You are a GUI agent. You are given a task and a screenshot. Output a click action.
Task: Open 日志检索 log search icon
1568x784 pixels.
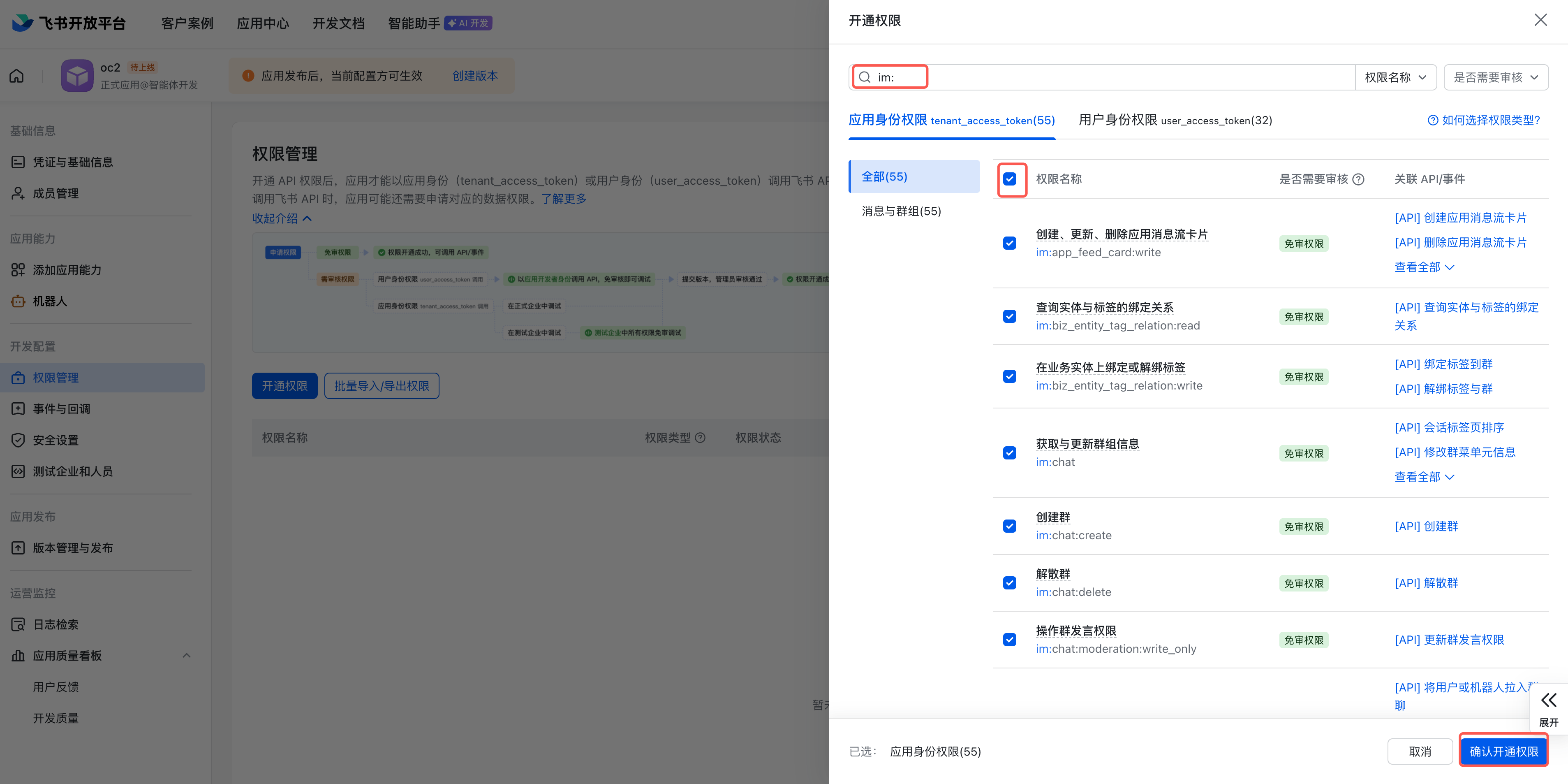click(18, 624)
